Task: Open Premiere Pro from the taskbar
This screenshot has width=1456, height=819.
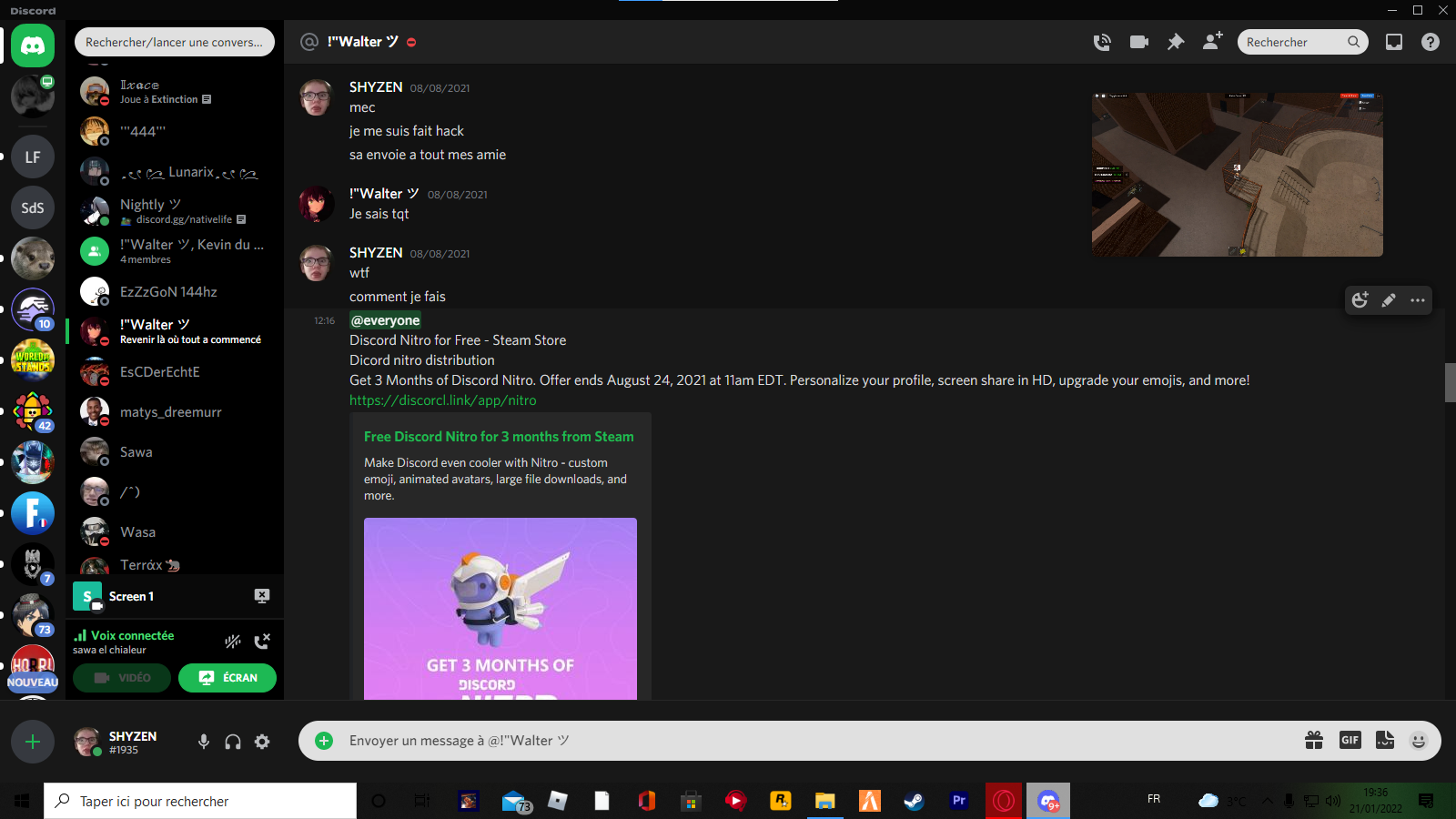Action: (959, 801)
